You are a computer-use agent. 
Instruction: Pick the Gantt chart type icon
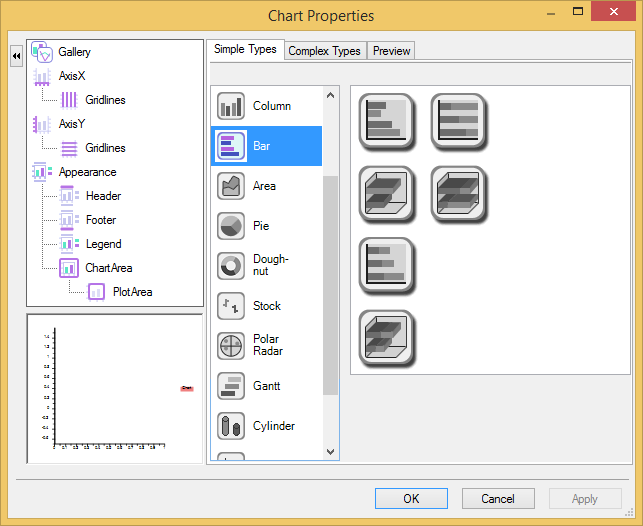pos(231,386)
